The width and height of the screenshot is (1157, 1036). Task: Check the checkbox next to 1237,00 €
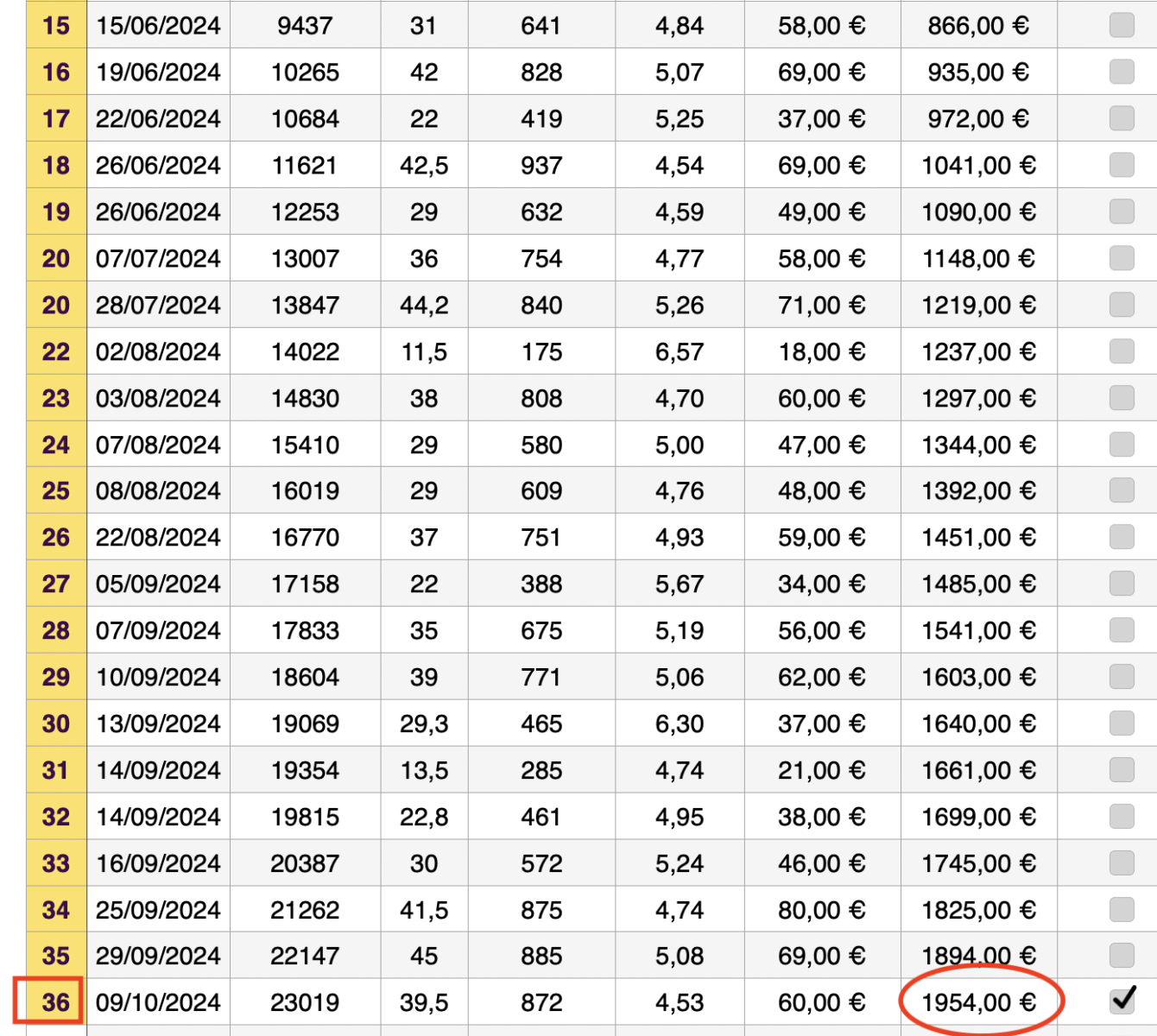(x=1122, y=351)
